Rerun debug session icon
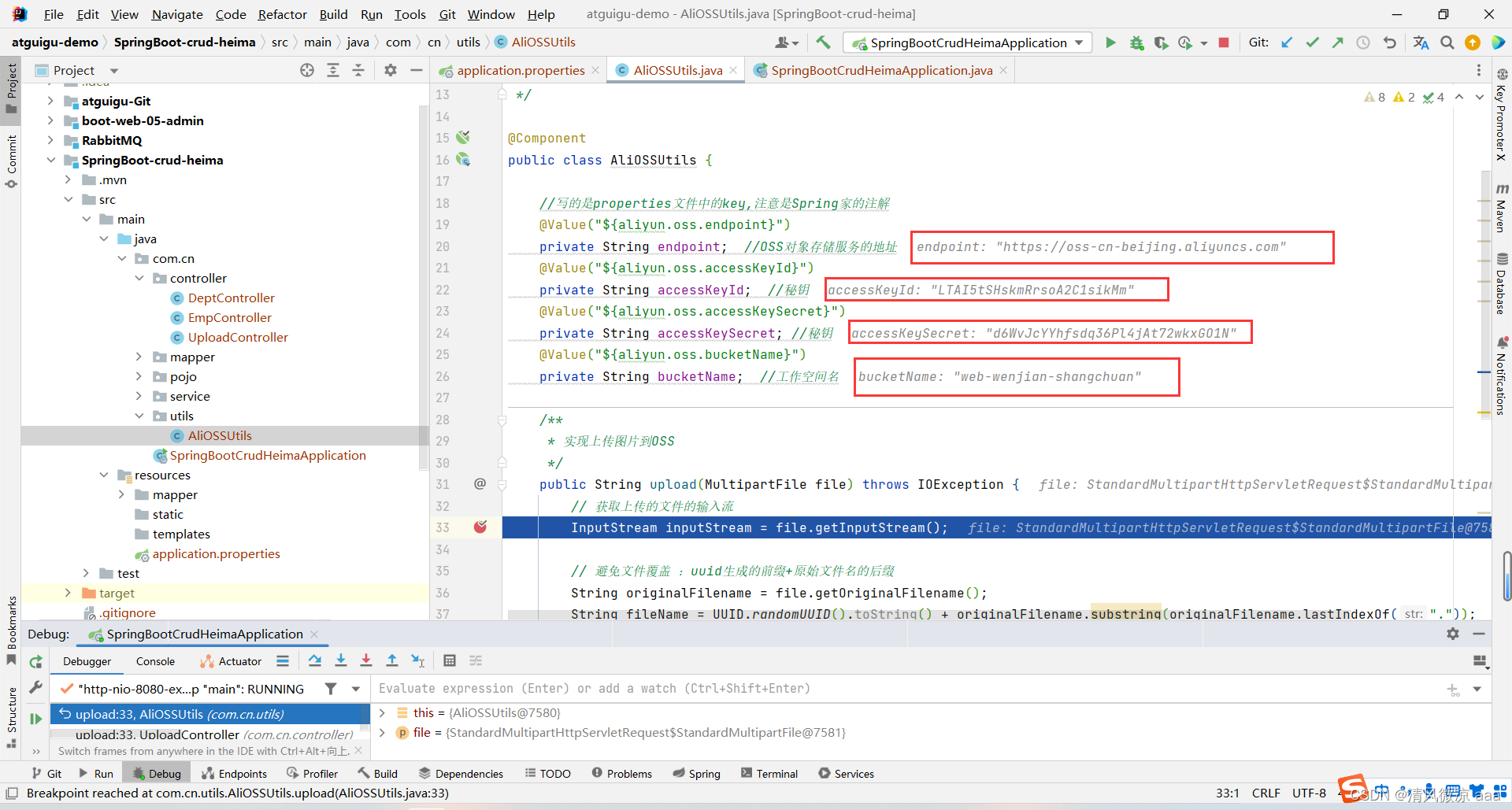1512x810 pixels. point(35,662)
